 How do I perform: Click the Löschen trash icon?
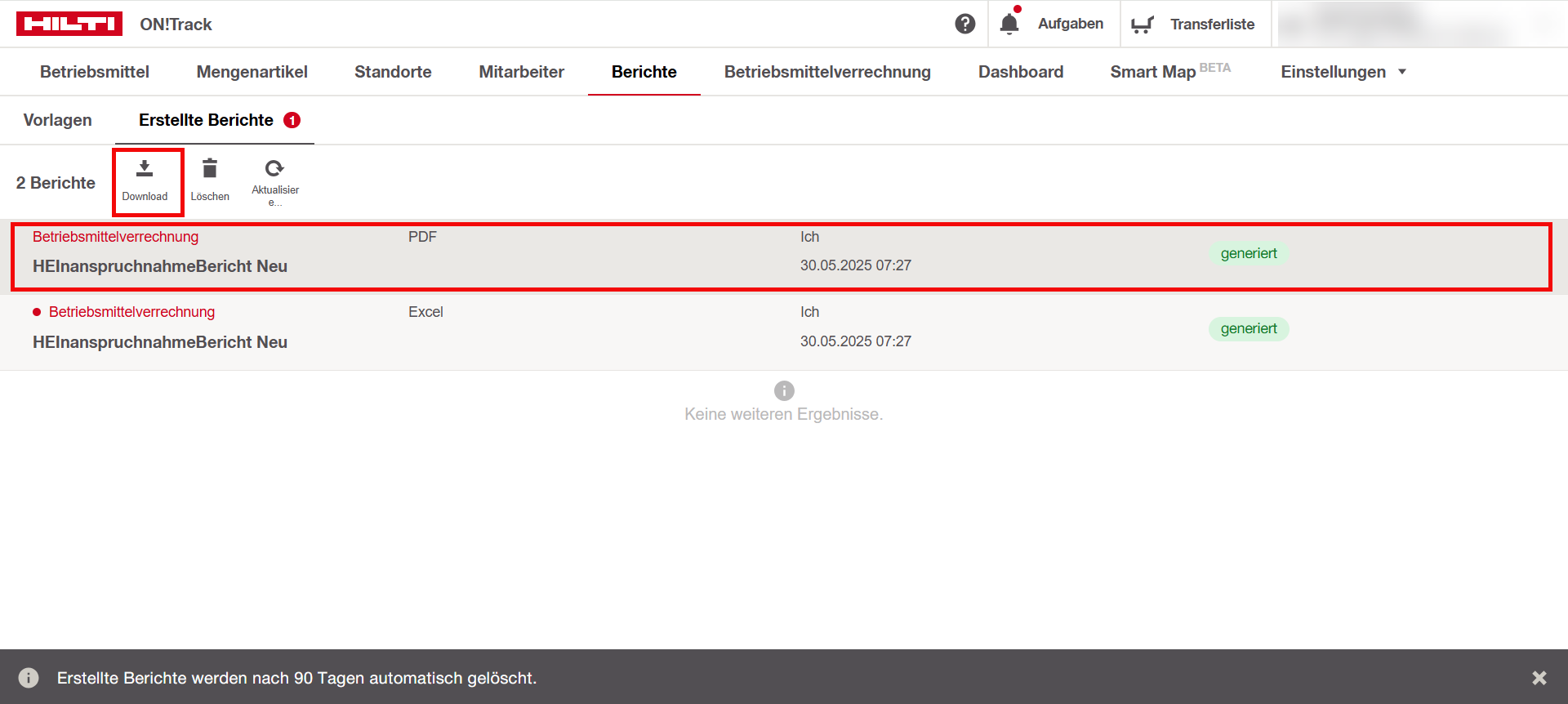tap(210, 169)
